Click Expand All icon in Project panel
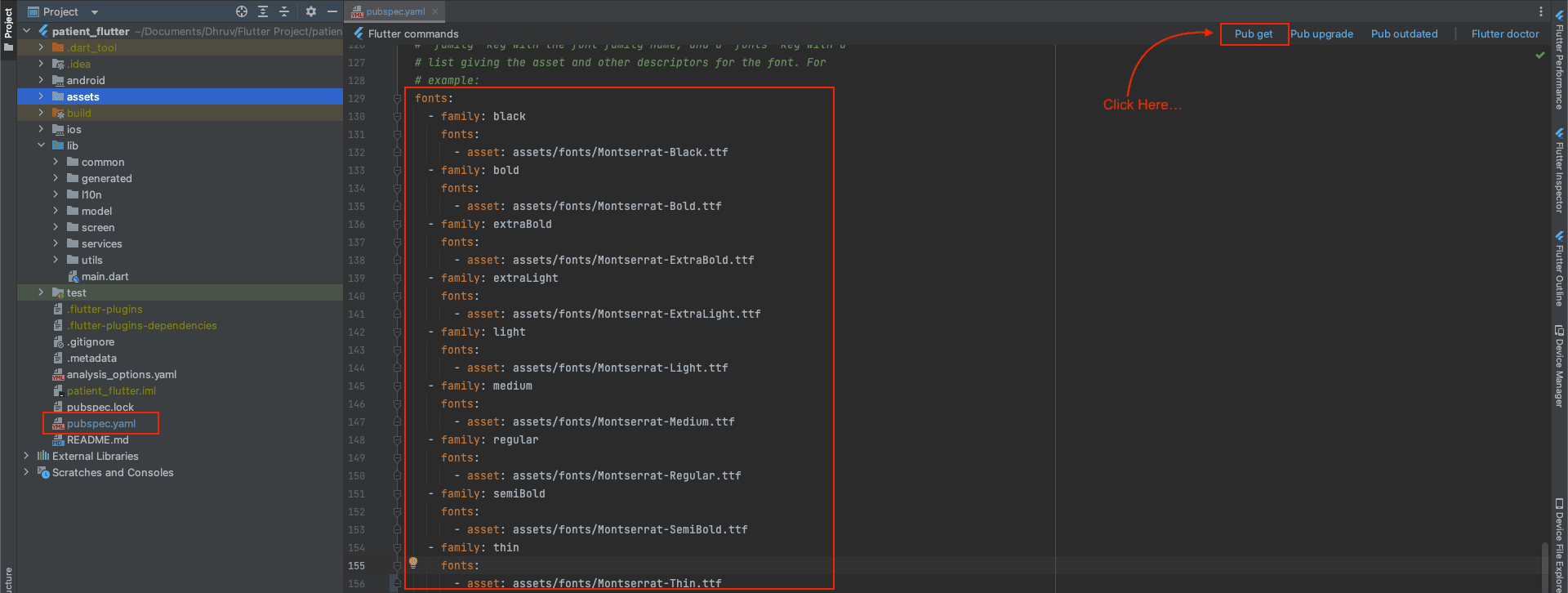Viewport: 1568px width, 593px height. click(263, 11)
